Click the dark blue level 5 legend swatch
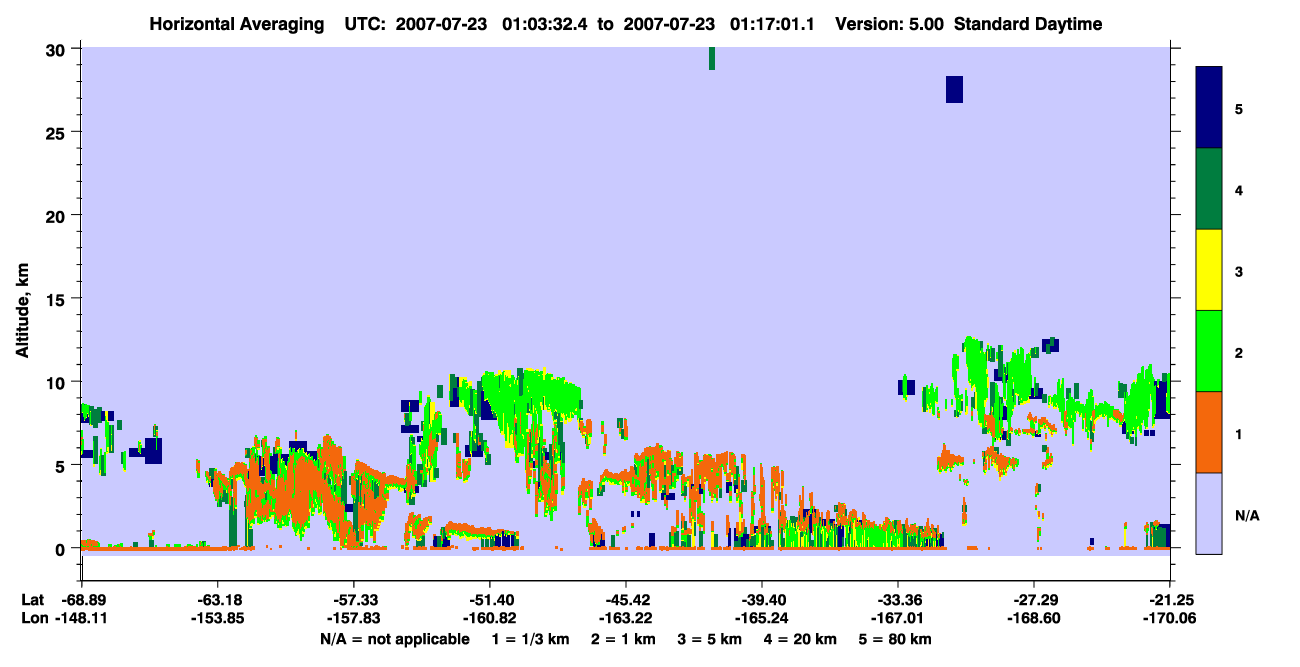Viewport: 1300px width, 667px height. [x=1209, y=107]
